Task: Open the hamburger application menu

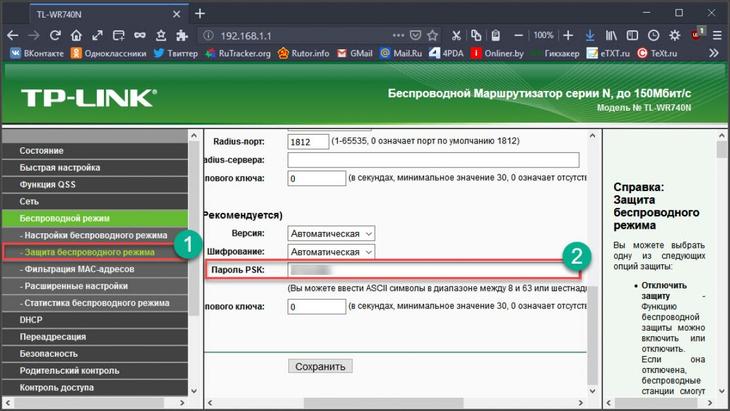Action: click(x=717, y=35)
